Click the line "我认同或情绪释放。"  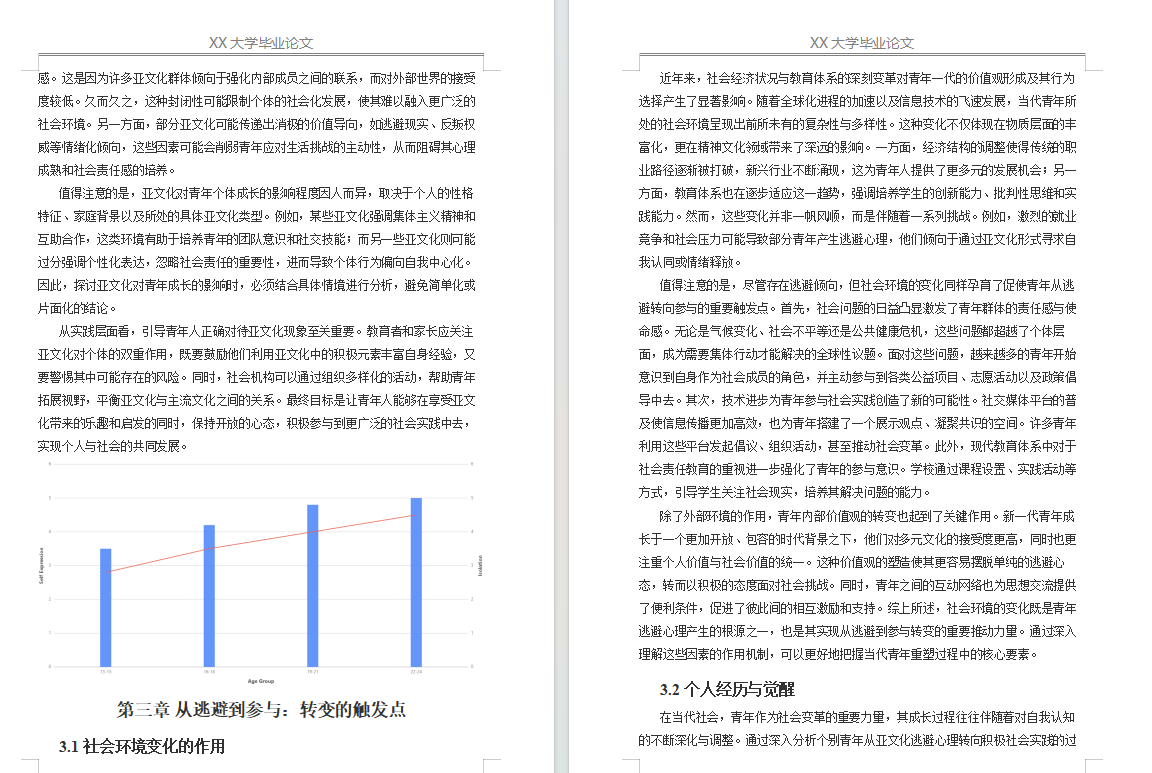(x=691, y=262)
